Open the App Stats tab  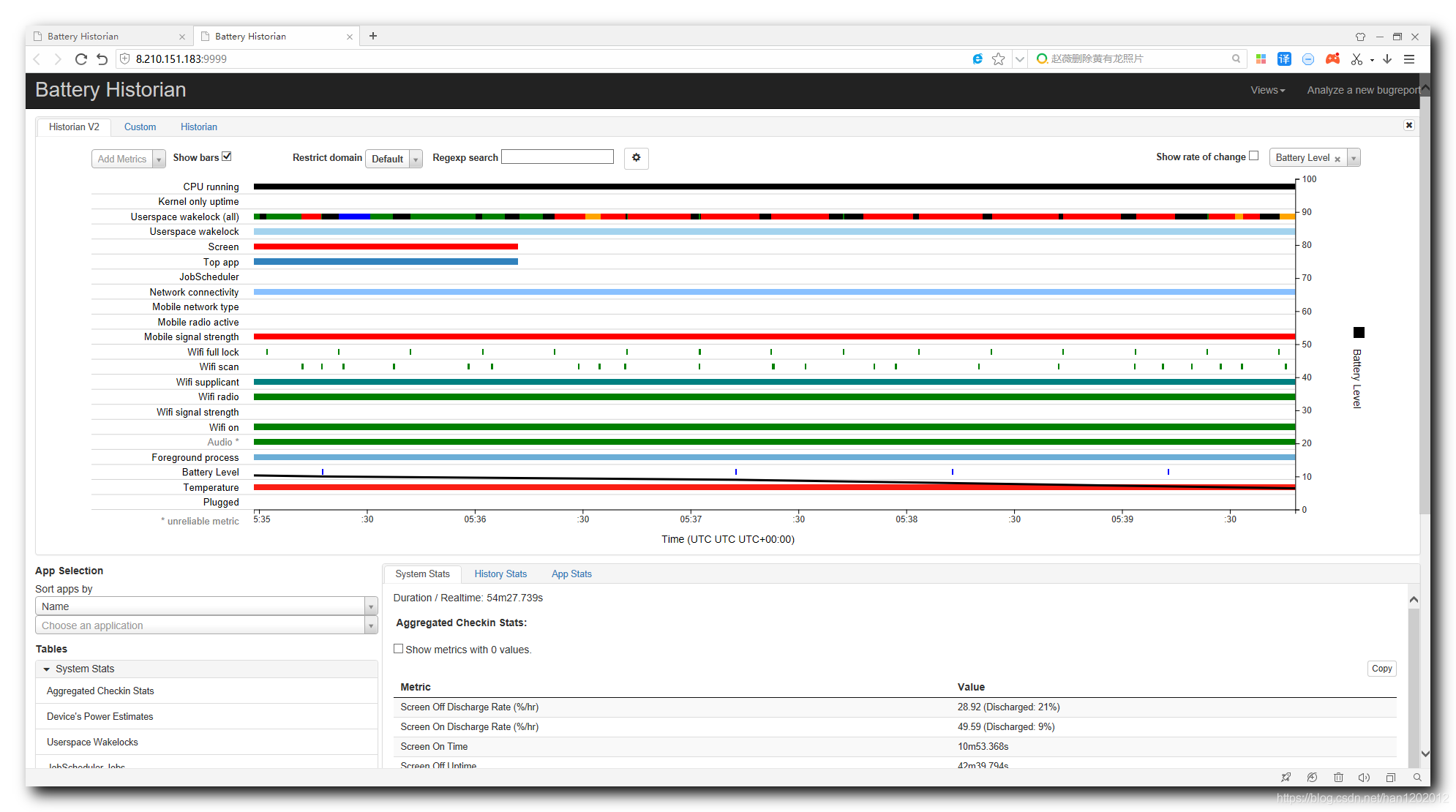(571, 574)
